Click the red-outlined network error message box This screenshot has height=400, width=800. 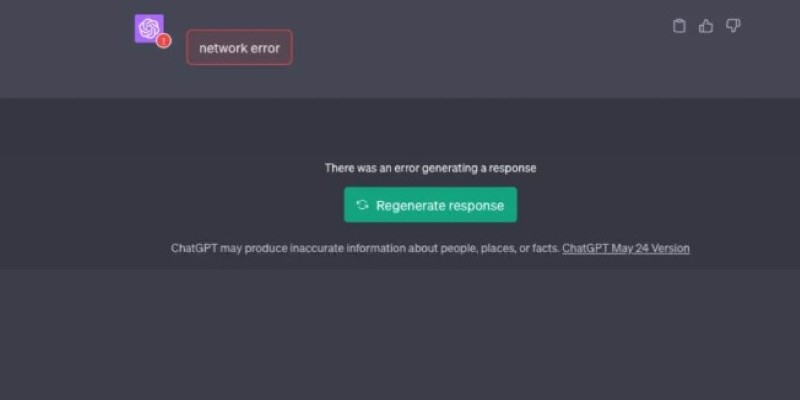[x=239, y=47]
